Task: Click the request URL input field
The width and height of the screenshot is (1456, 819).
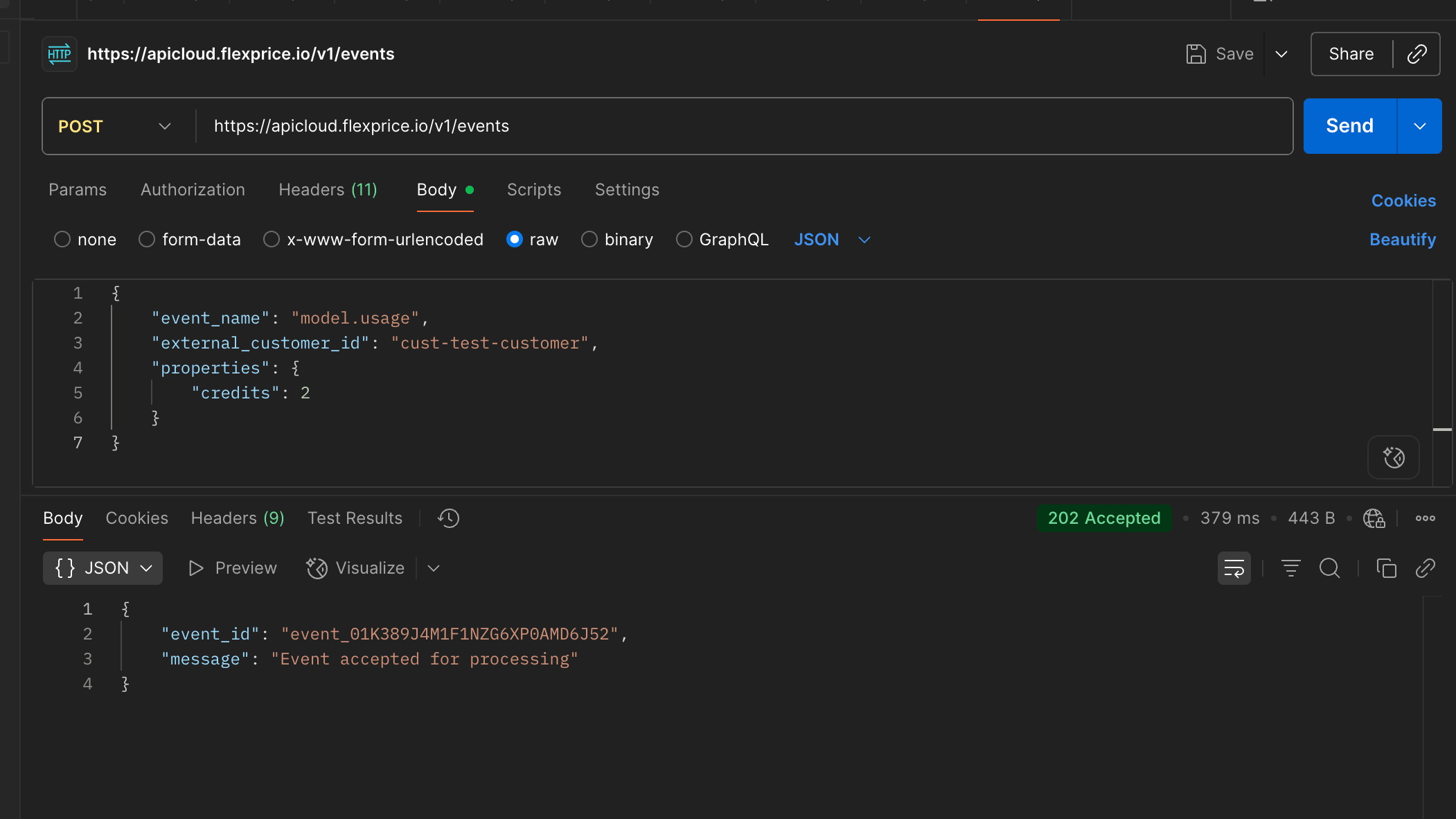Action: click(x=745, y=126)
